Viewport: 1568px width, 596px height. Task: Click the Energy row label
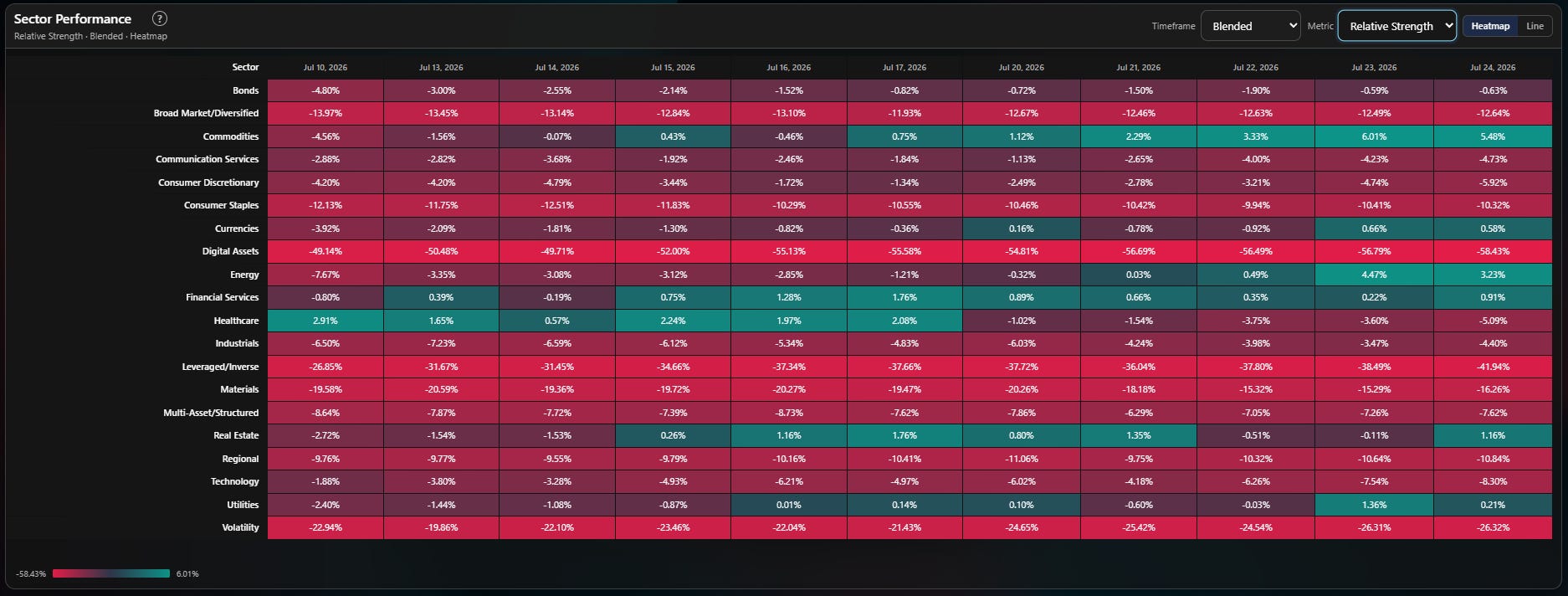pos(244,275)
